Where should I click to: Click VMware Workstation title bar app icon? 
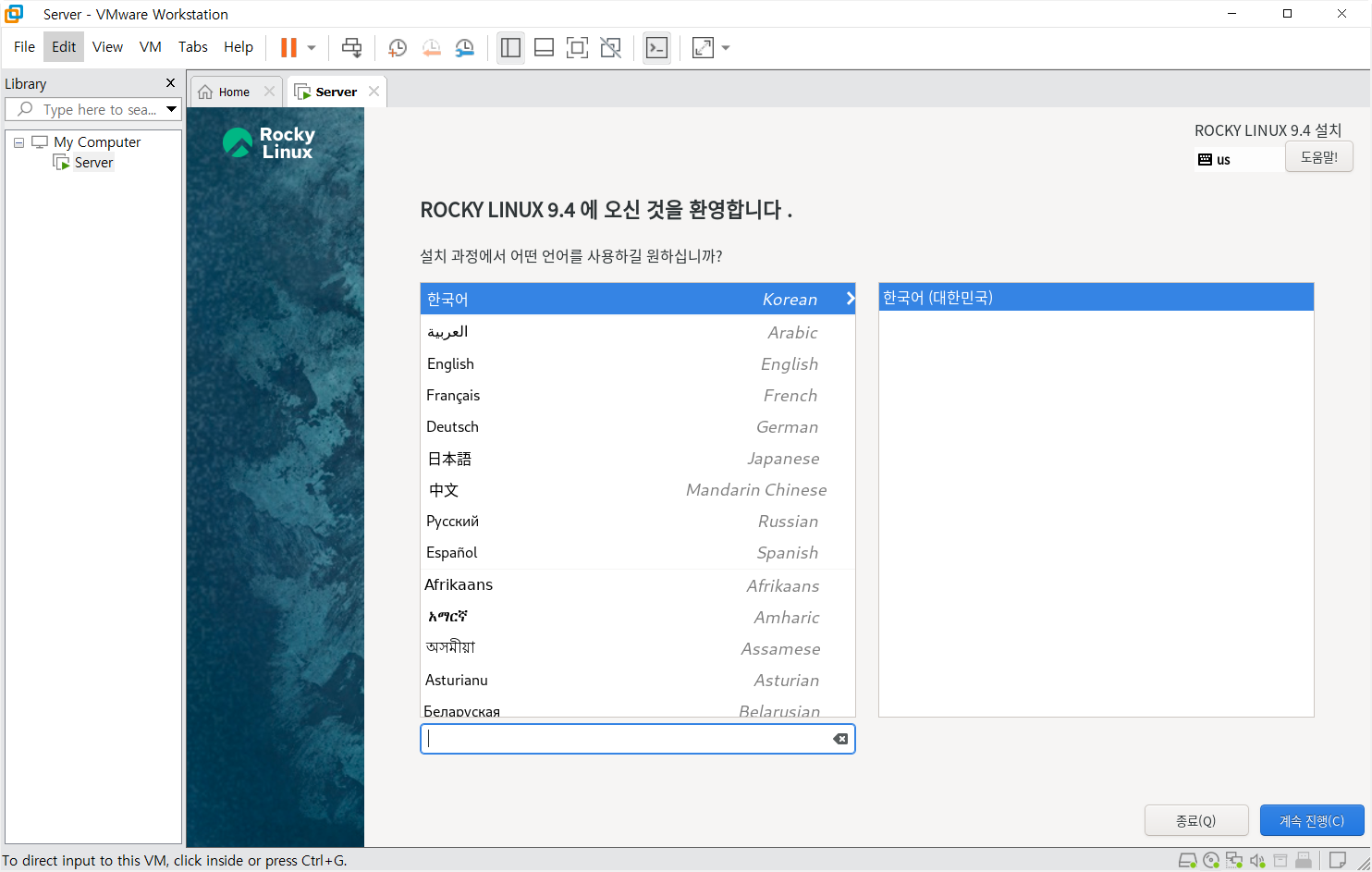[14, 14]
